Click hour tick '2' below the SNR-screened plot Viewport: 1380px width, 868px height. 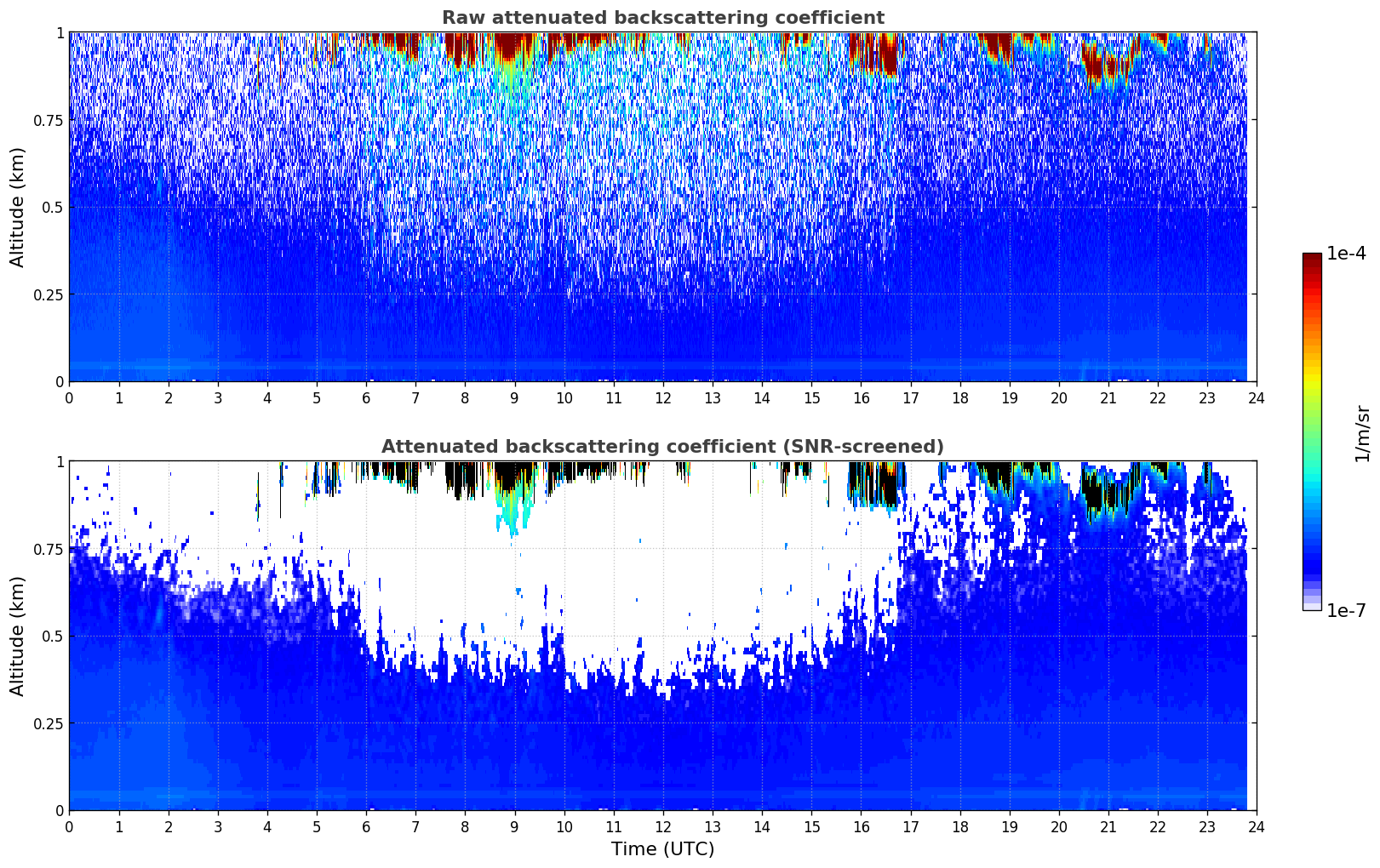click(x=168, y=826)
